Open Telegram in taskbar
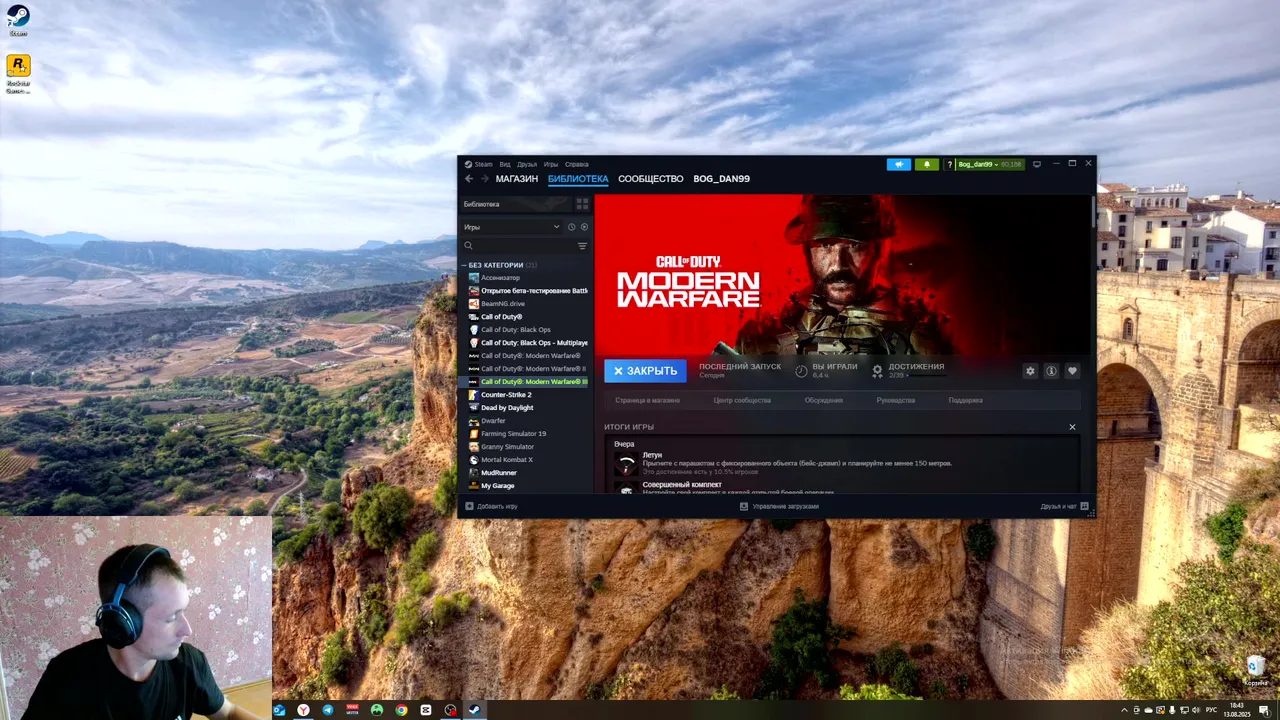 tap(328, 710)
